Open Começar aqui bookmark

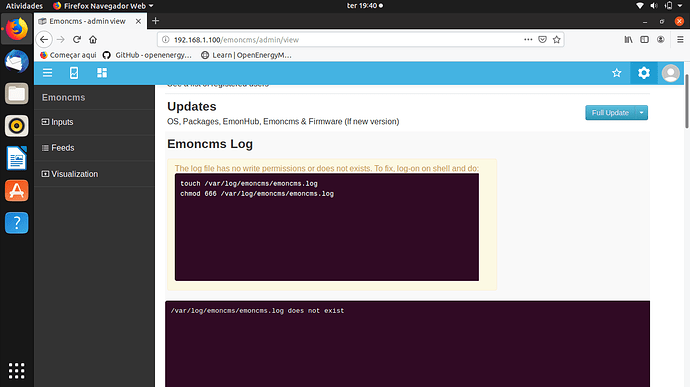point(68,55)
